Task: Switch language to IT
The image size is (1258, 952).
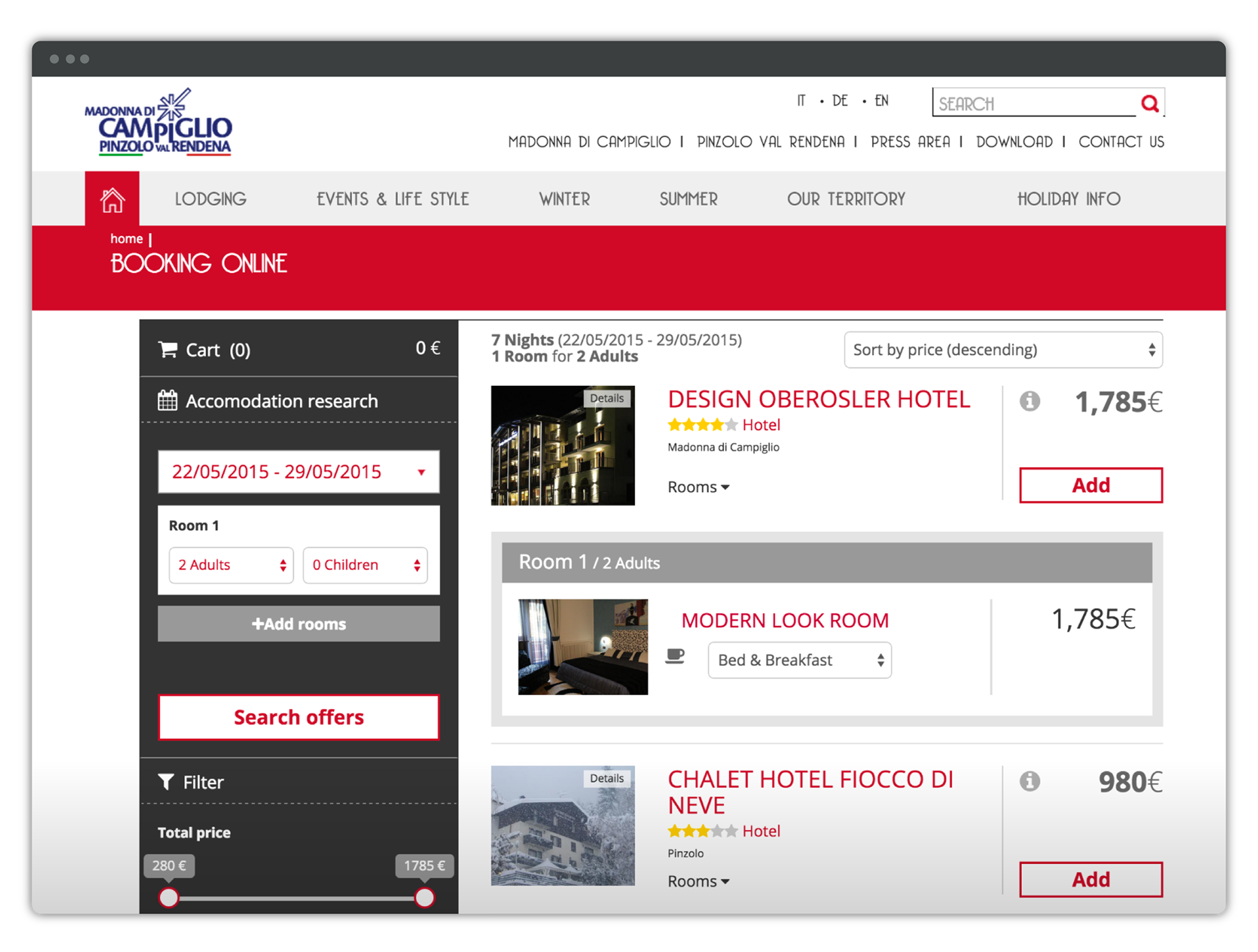Action: 801,101
